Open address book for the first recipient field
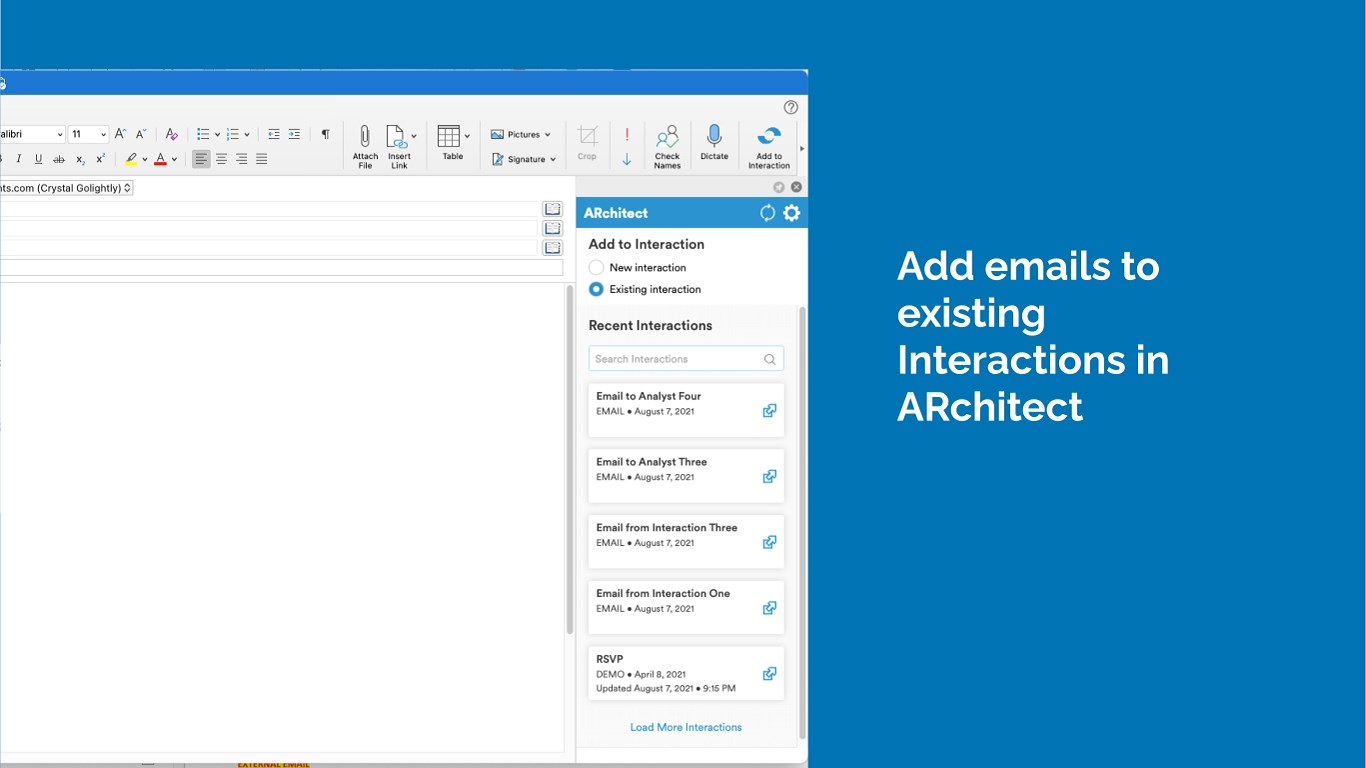The image size is (1366, 768). [x=552, y=209]
